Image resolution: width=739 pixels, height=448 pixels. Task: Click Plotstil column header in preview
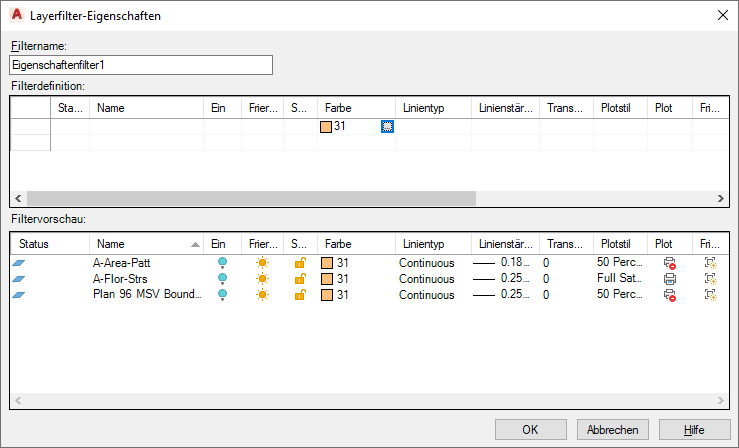[x=620, y=244]
